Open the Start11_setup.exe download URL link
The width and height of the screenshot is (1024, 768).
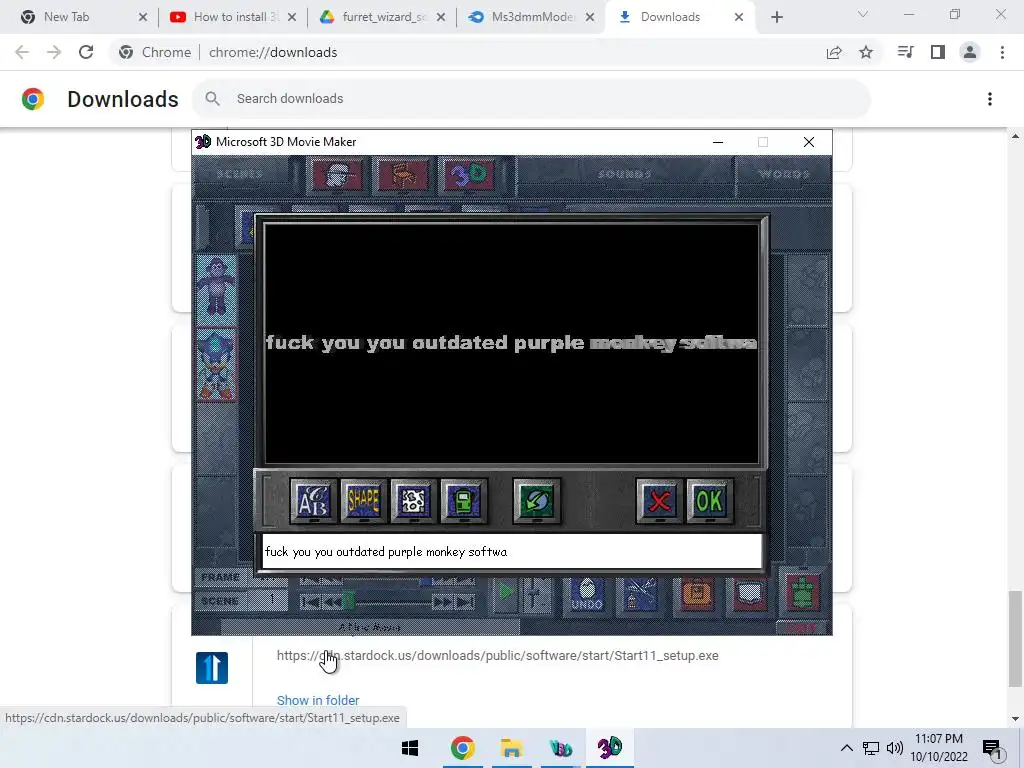tap(497, 656)
